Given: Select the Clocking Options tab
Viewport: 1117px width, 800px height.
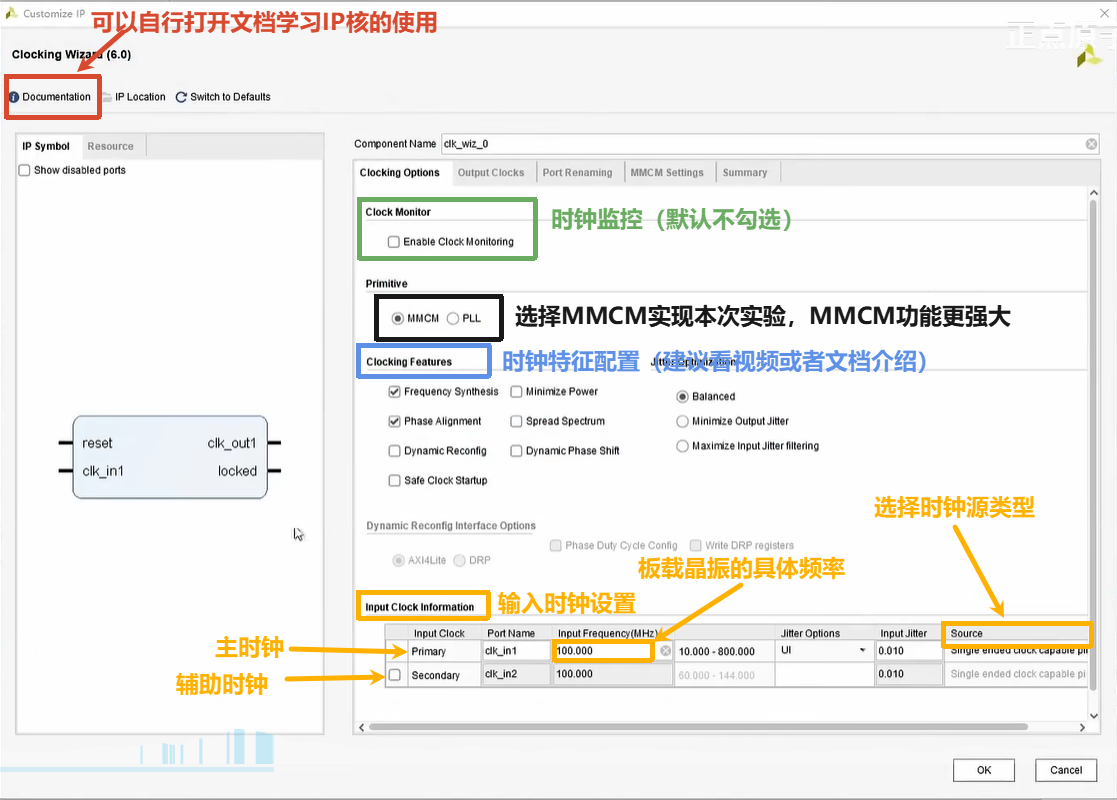Looking at the screenshot, I should click(x=399, y=172).
